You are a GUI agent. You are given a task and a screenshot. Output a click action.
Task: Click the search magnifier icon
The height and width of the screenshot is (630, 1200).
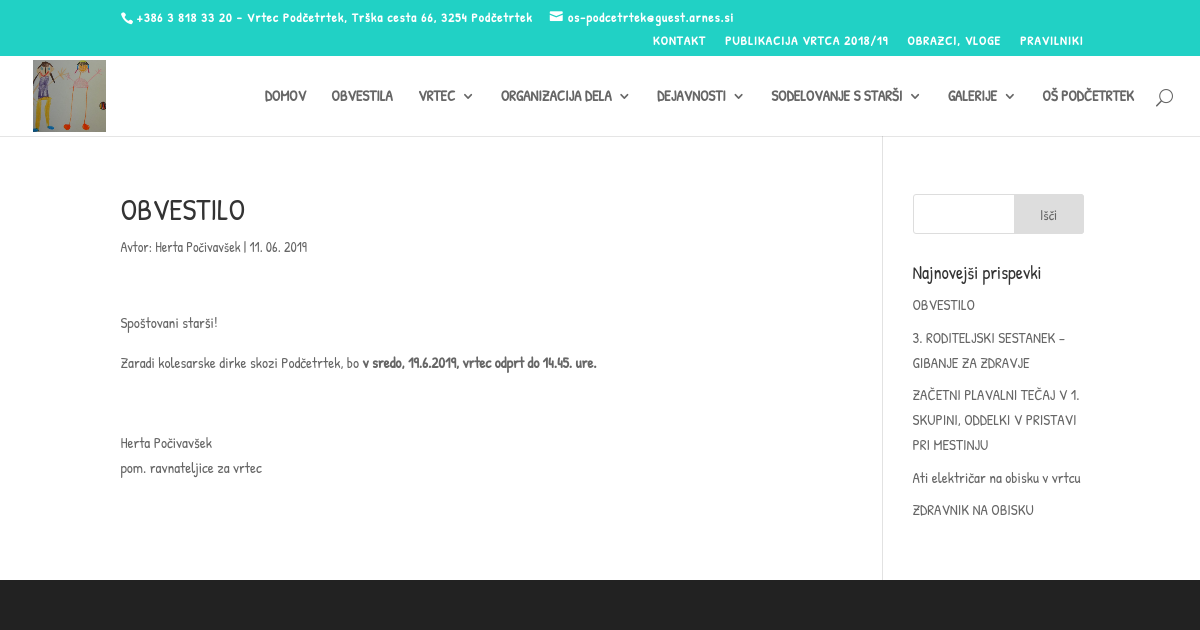[x=1164, y=97]
